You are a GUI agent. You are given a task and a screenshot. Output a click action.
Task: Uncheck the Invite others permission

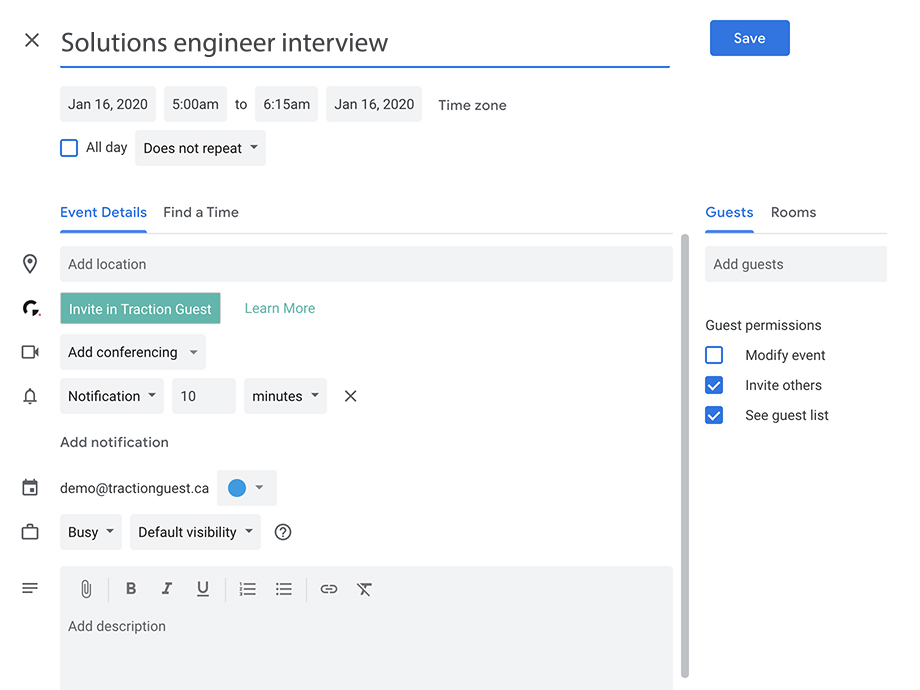click(714, 385)
